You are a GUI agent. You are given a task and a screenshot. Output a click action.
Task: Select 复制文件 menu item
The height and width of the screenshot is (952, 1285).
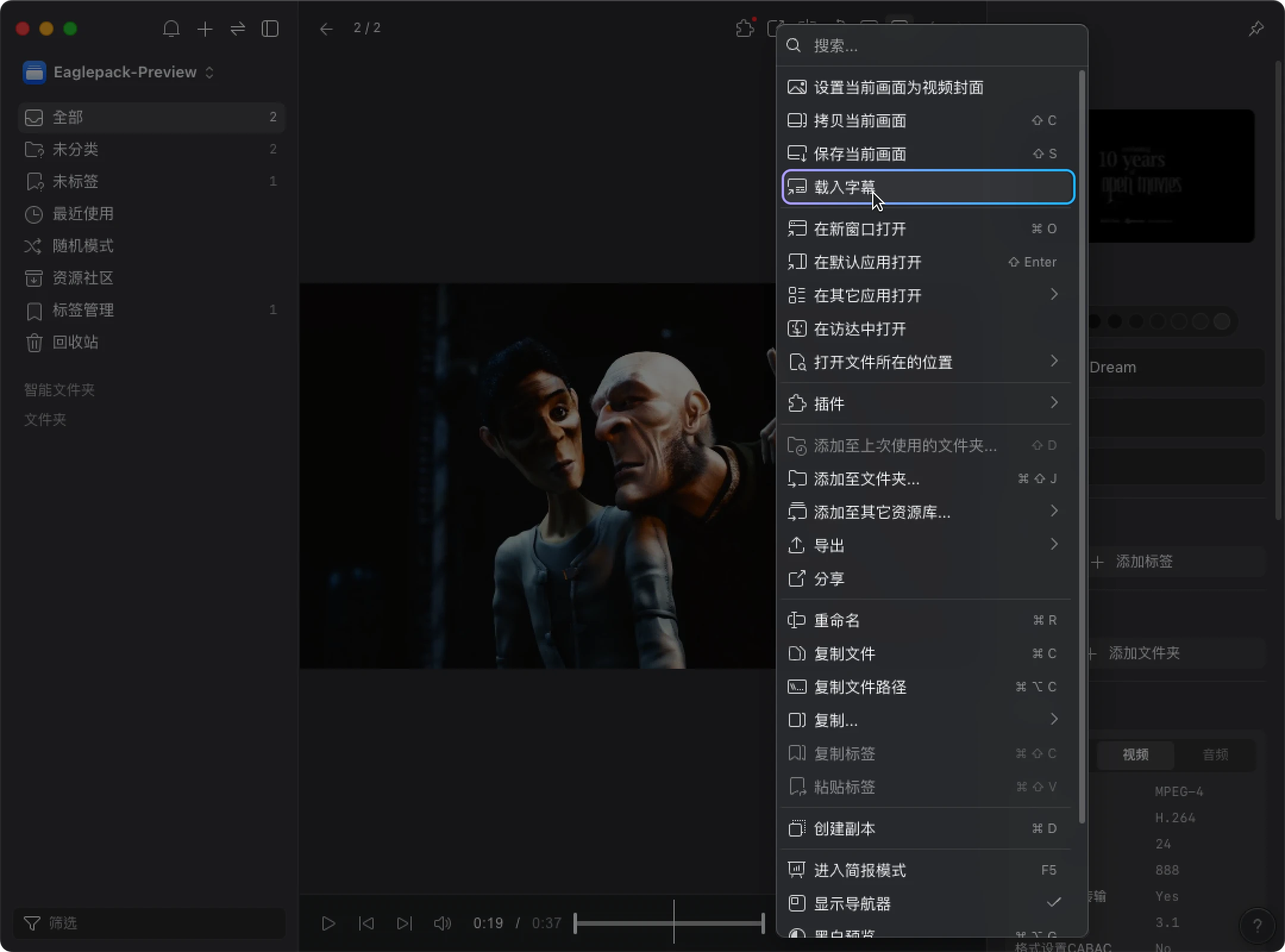[x=928, y=654]
